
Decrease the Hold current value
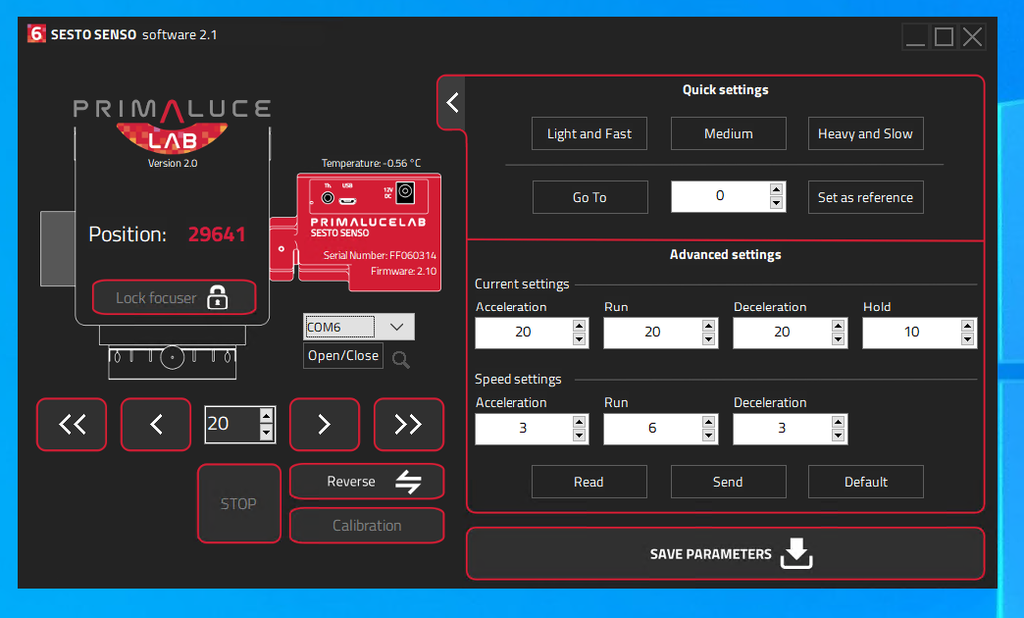pos(967,339)
